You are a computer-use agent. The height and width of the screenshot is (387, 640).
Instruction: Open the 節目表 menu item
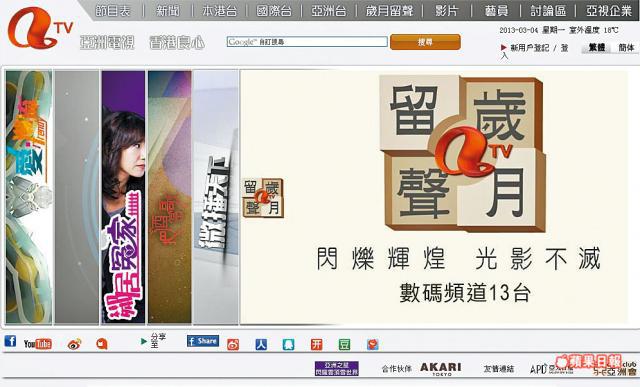click(x=113, y=11)
